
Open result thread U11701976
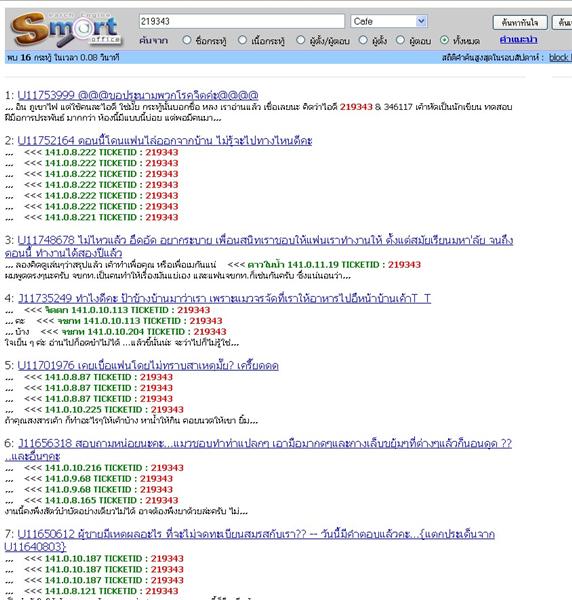coord(148,365)
